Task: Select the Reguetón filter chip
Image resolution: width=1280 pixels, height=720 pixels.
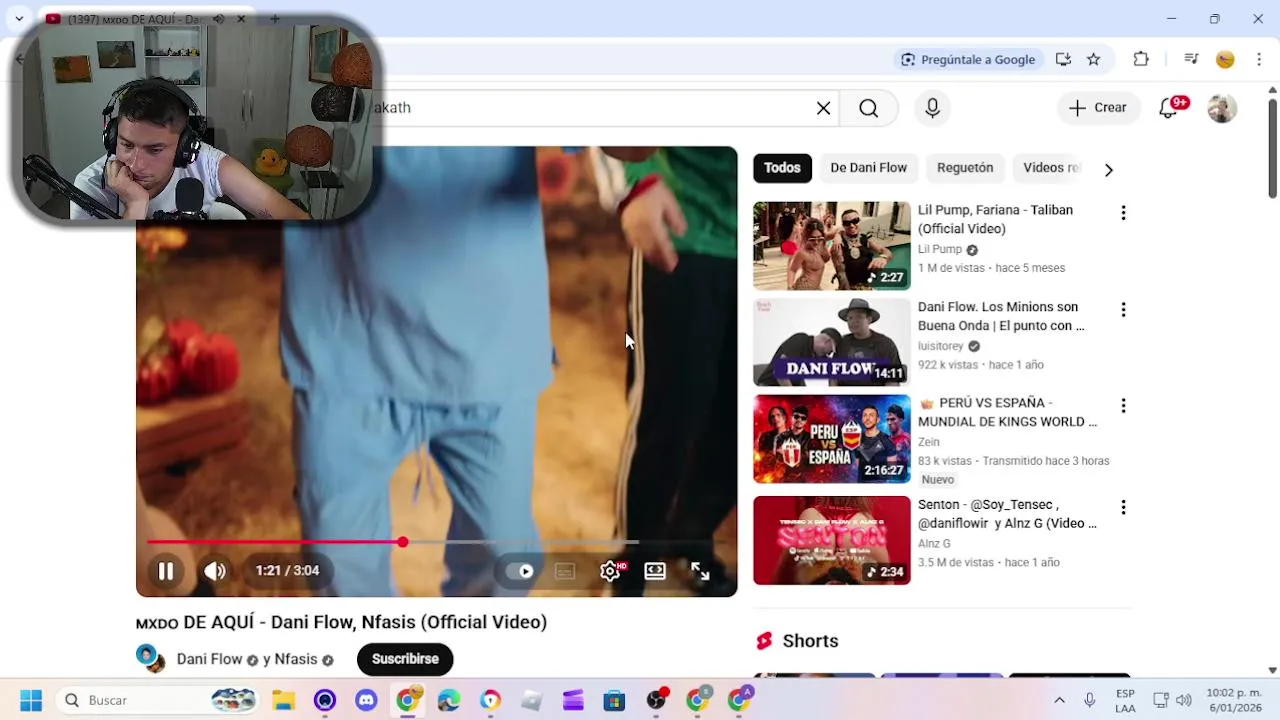Action: 965,168
